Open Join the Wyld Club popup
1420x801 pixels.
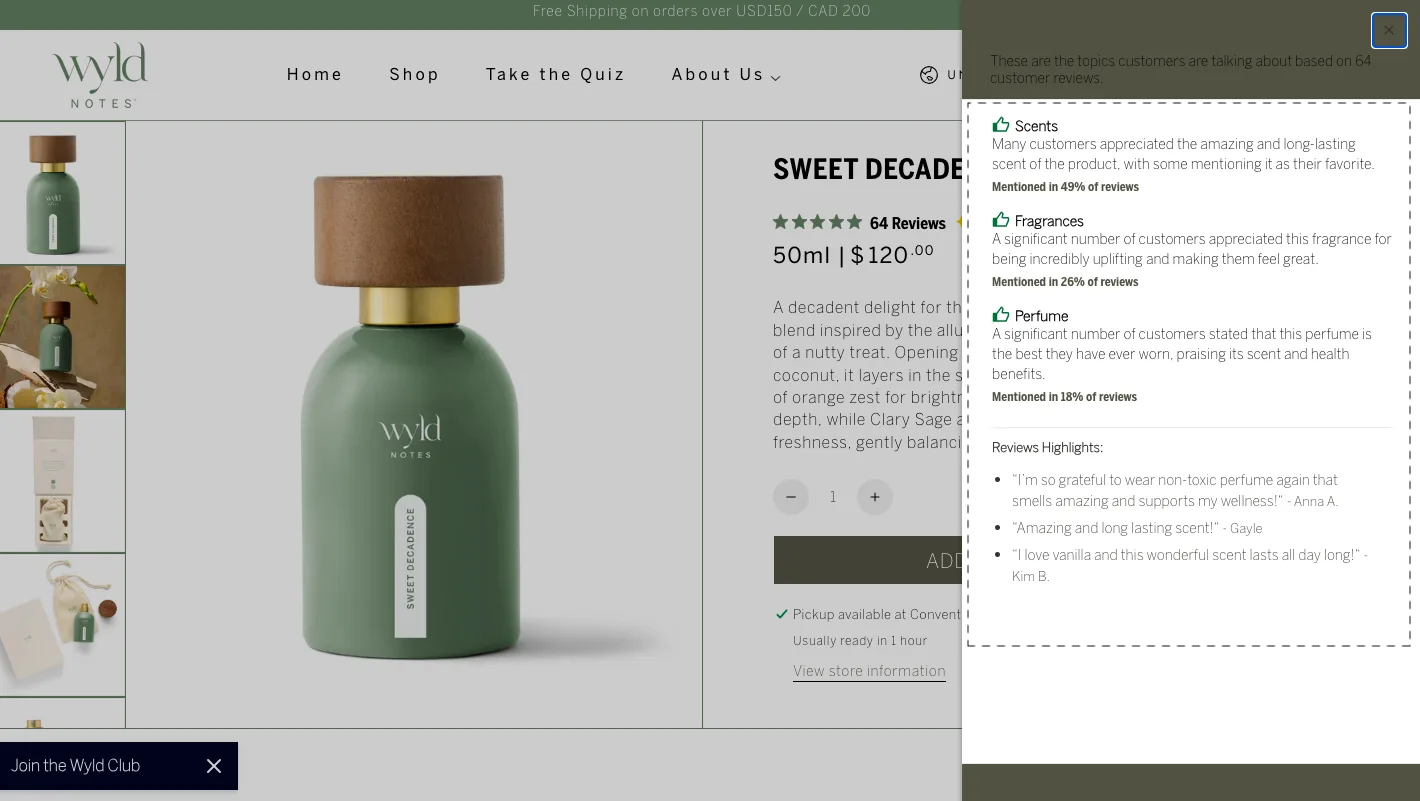point(76,766)
